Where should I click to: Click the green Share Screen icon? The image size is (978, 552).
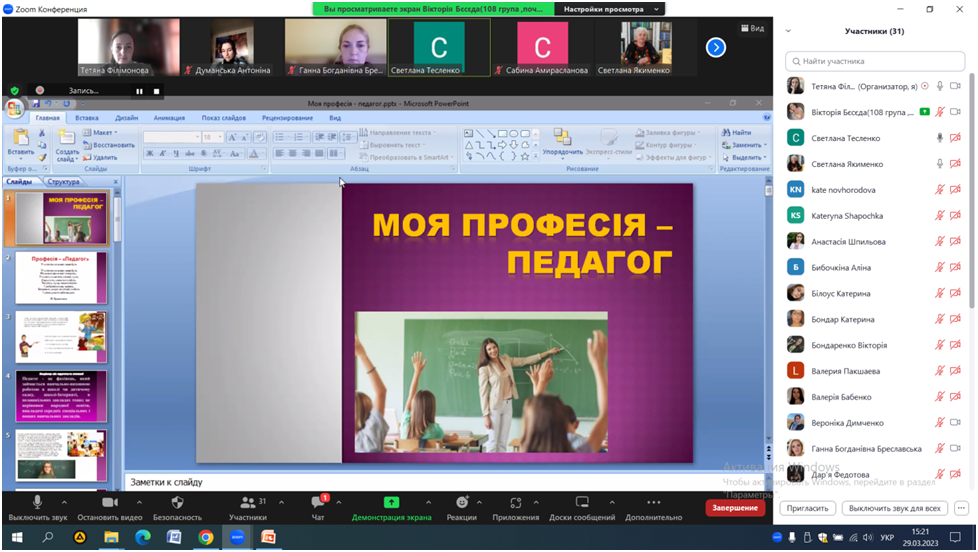point(391,502)
